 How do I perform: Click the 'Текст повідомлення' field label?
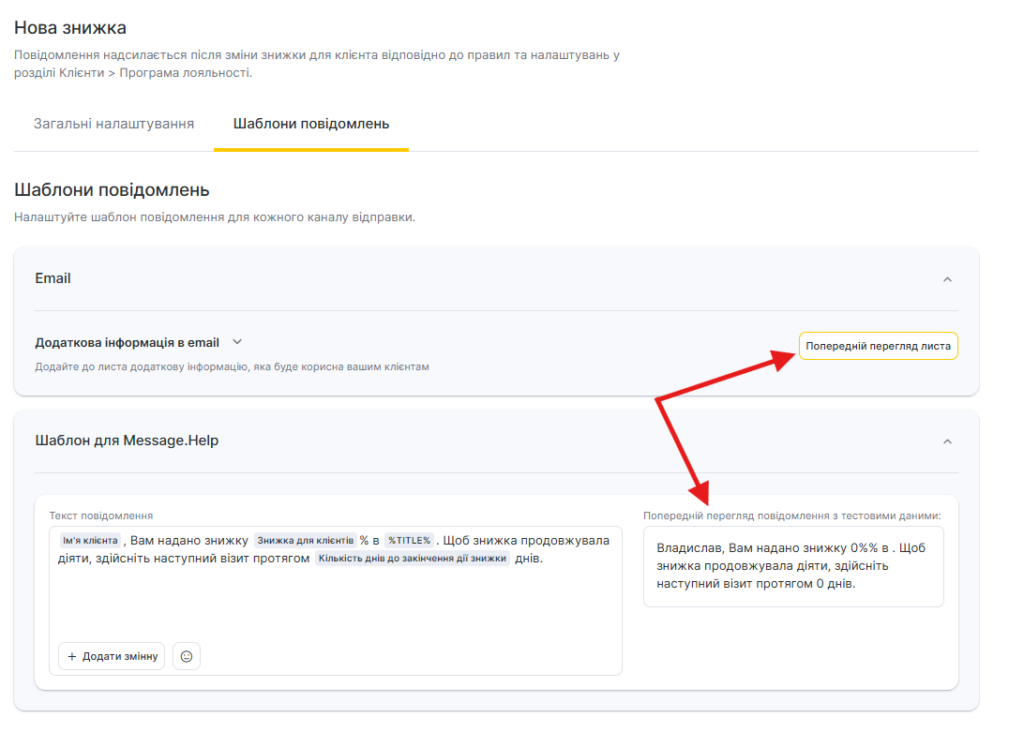[101, 515]
